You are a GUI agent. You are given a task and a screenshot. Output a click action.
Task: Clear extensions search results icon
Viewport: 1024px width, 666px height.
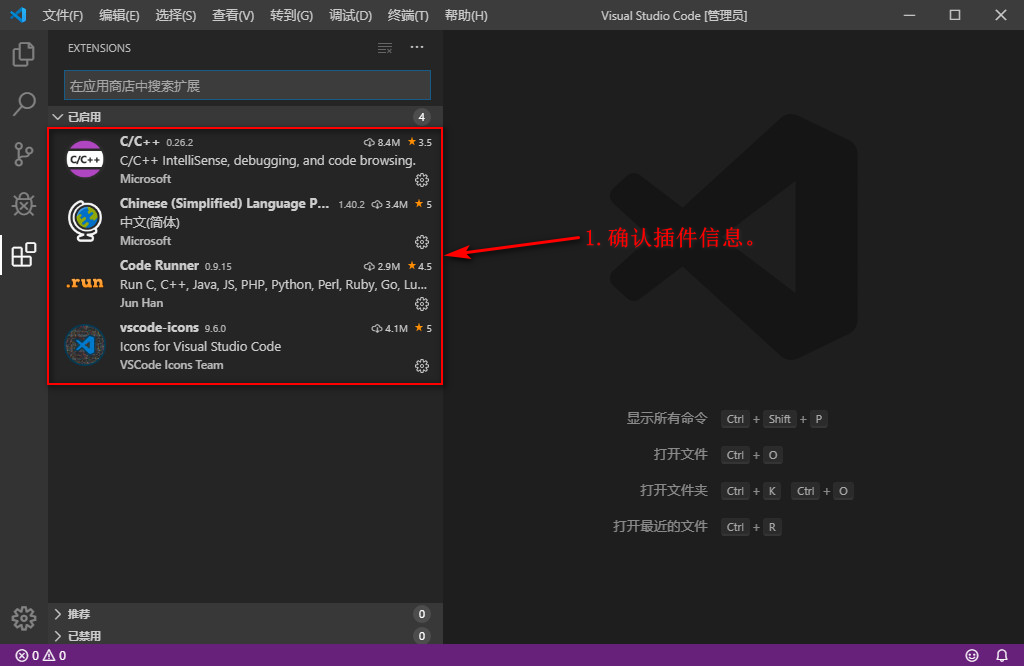(x=385, y=48)
